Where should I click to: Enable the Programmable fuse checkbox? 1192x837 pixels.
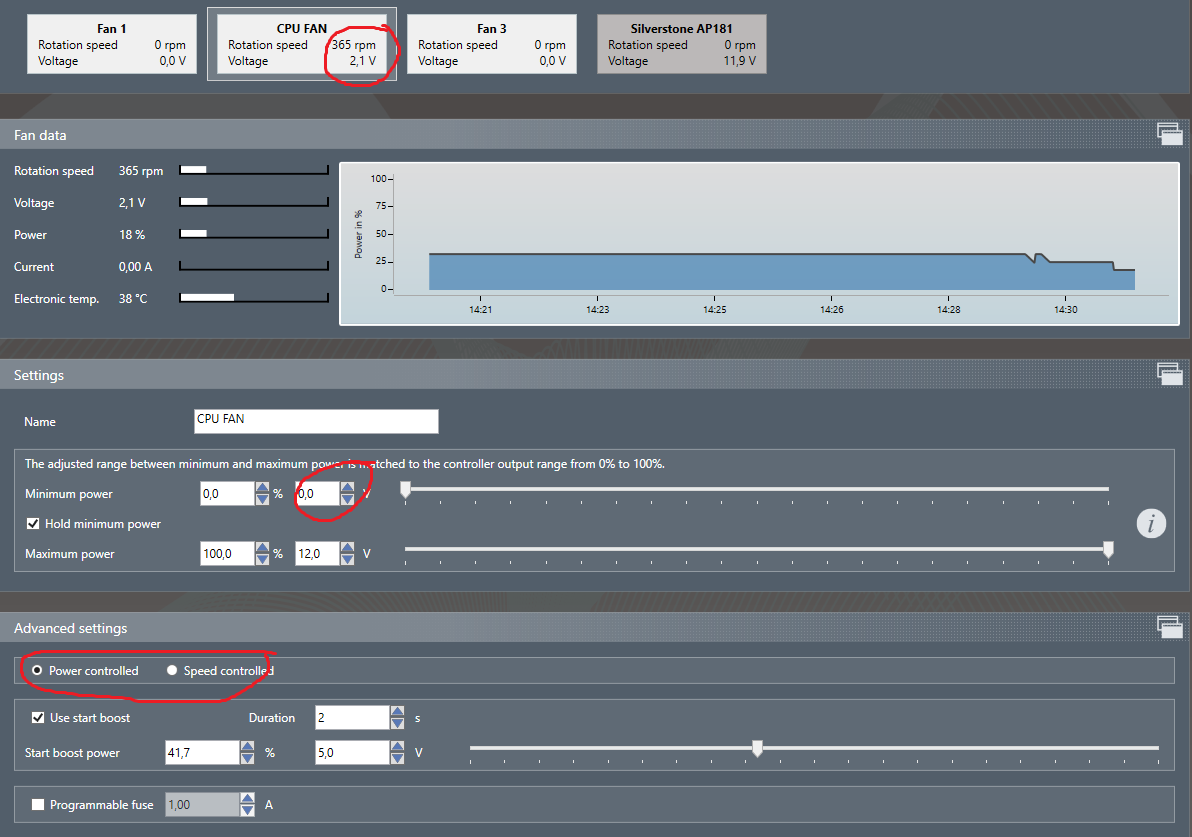[x=38, y=805]
